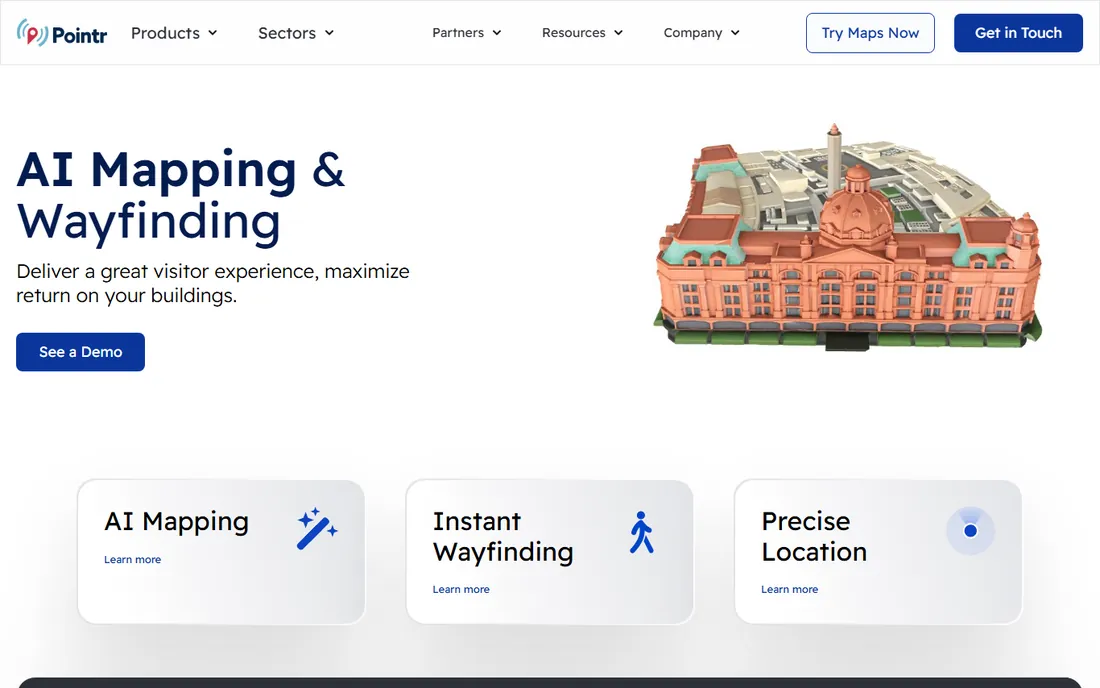This screenshot has width=1100, height=688.
Task: Click the blue location dot icon
Action: (x=970, y=531)
